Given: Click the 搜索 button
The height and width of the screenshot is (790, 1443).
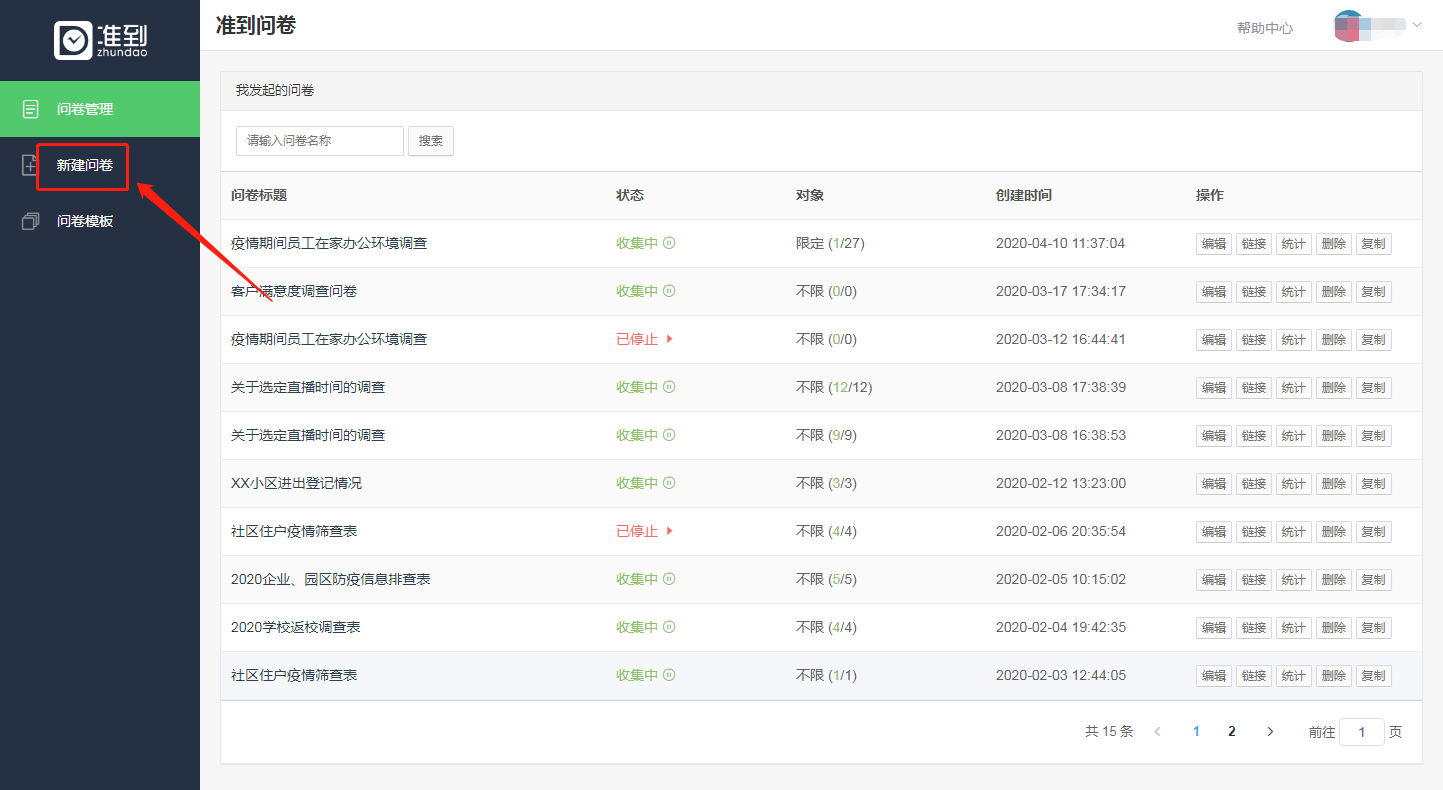Looking at the screenshot, I should point(431,141).
